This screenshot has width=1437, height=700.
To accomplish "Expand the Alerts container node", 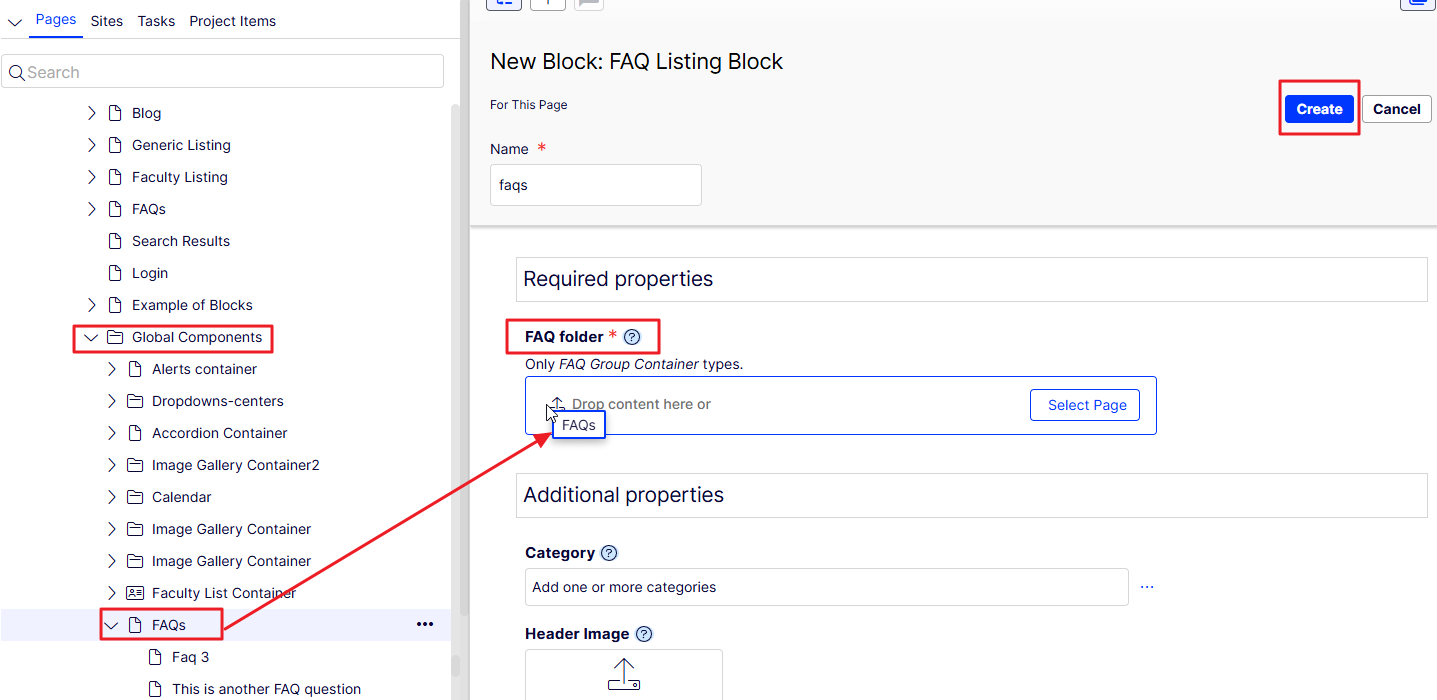I will point(112,369).
